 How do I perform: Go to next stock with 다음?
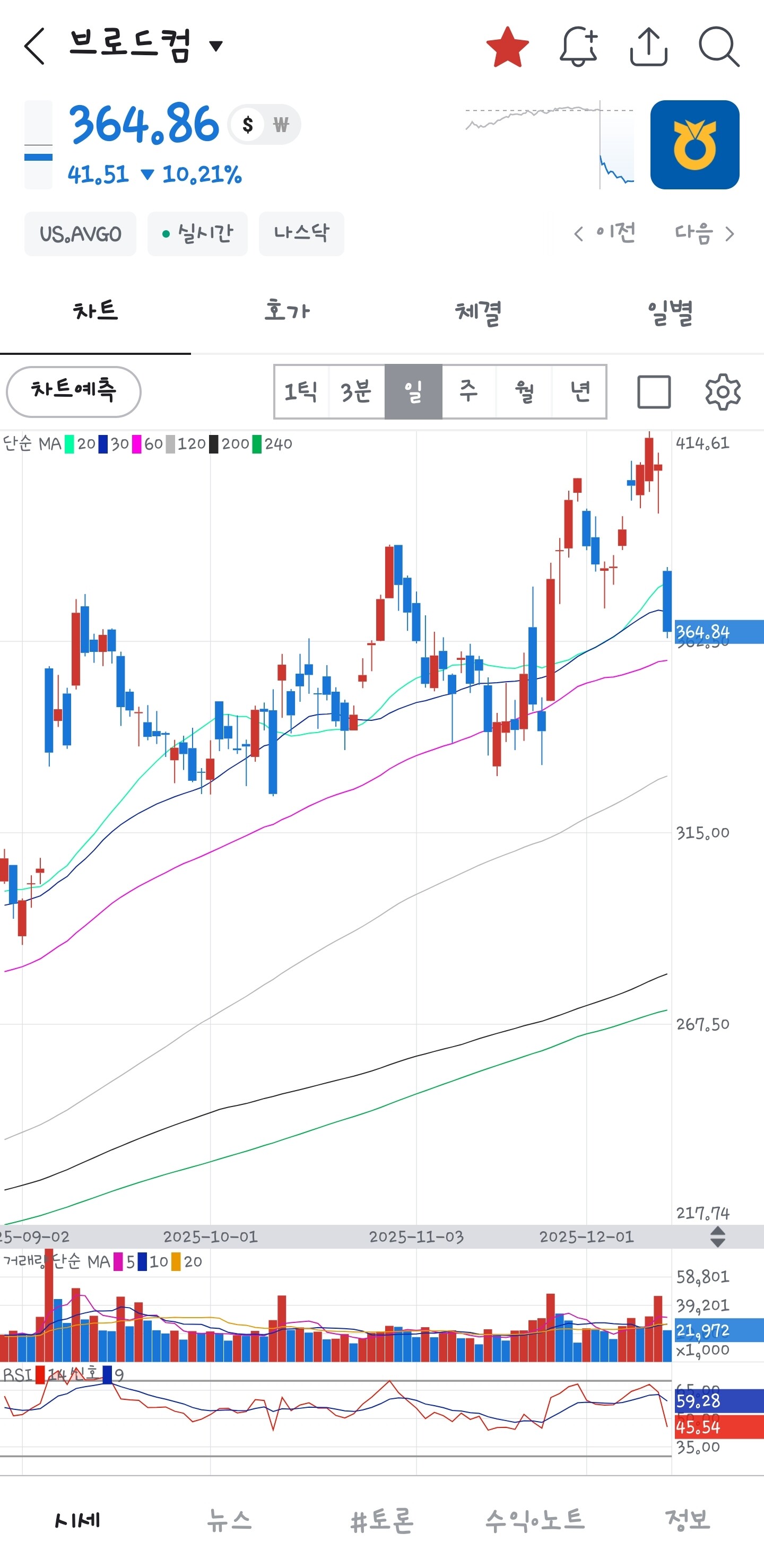[x=705, y=233]
